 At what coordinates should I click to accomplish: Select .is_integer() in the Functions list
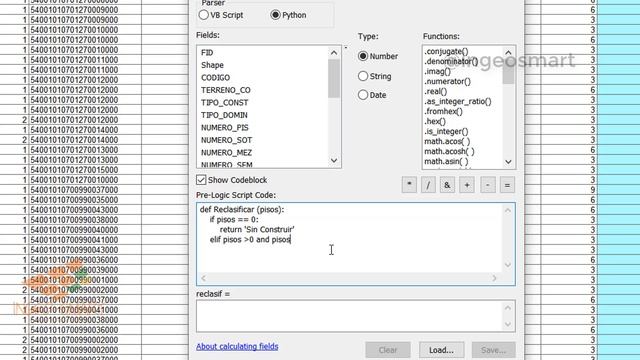[x=446, y=131]
